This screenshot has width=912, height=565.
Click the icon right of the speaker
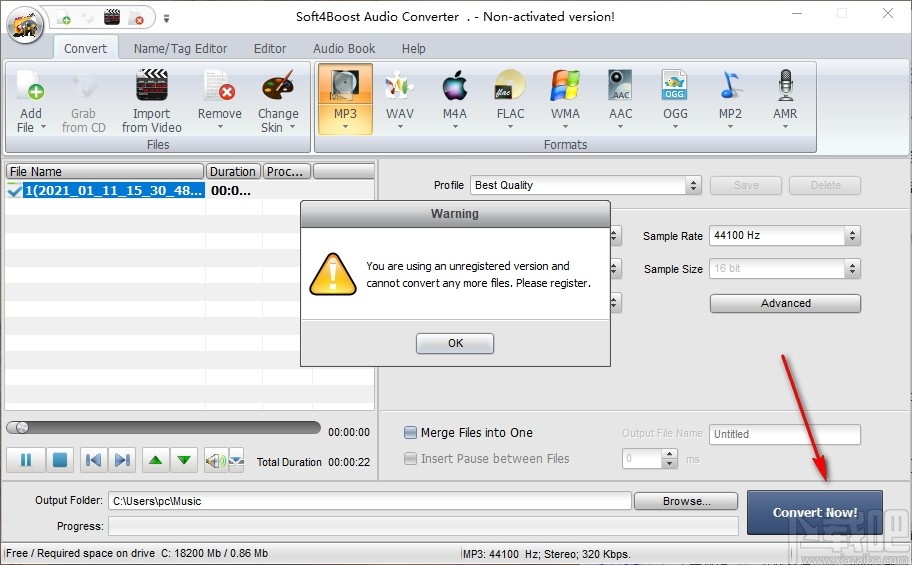point(236,461)
